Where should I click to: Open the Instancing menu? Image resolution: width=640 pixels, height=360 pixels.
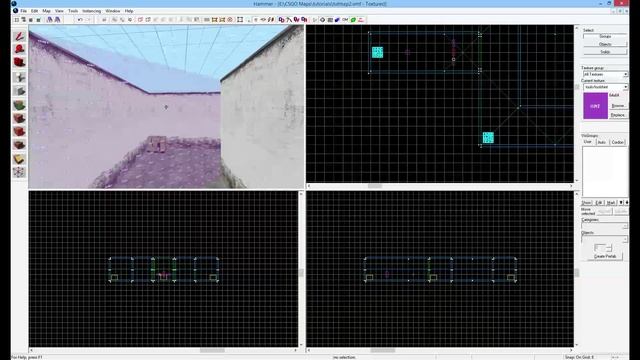(x=91, y=11)
